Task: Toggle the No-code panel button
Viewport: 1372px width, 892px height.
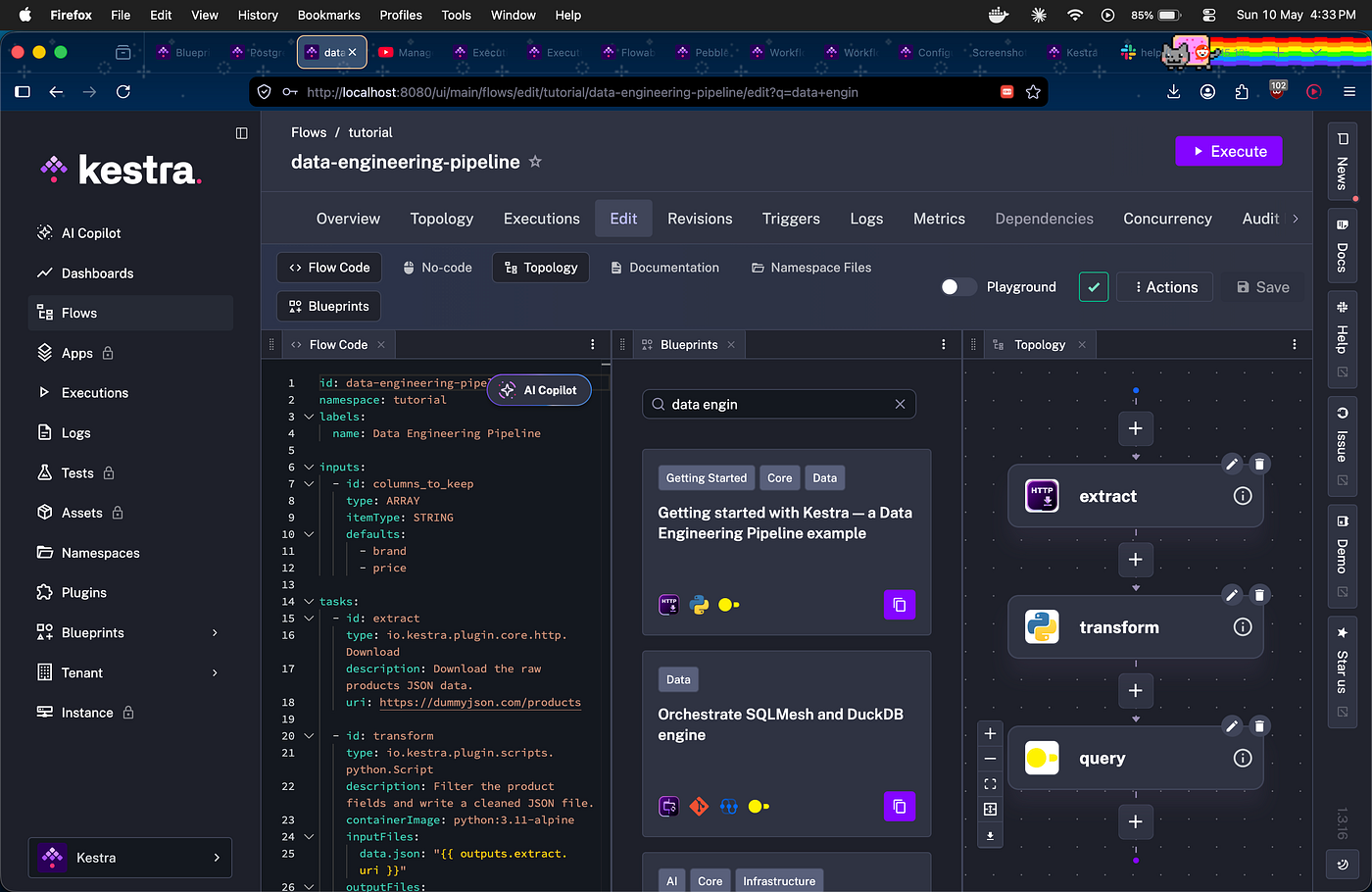Action: point(438,268)
